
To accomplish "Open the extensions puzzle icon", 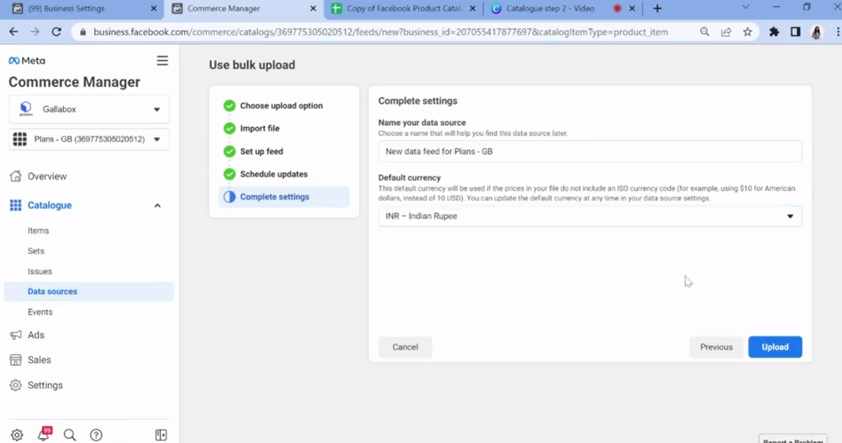I will coord(774,32).
